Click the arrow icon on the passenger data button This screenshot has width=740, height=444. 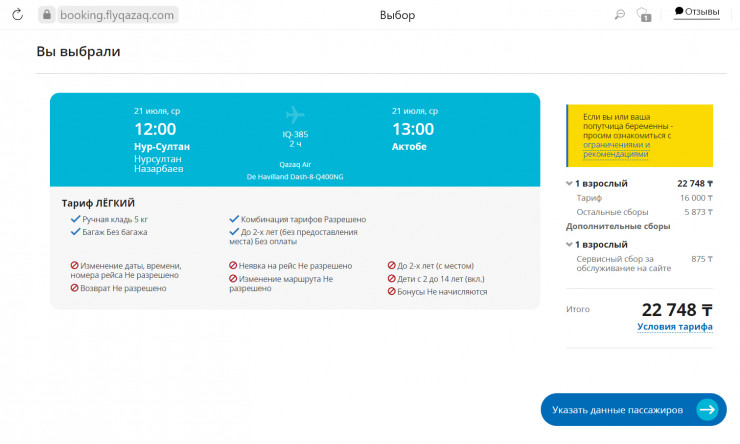coord(707,409)
